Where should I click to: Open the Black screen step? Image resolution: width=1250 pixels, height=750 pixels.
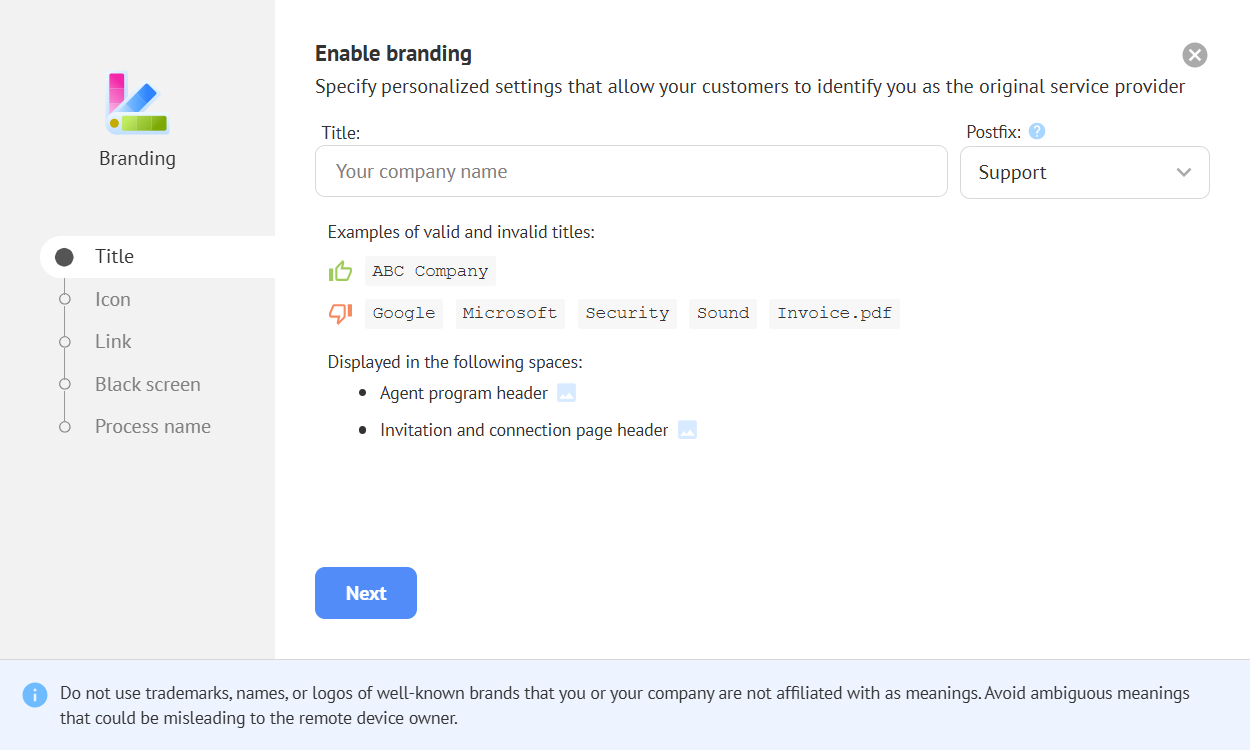pos(147,385)
